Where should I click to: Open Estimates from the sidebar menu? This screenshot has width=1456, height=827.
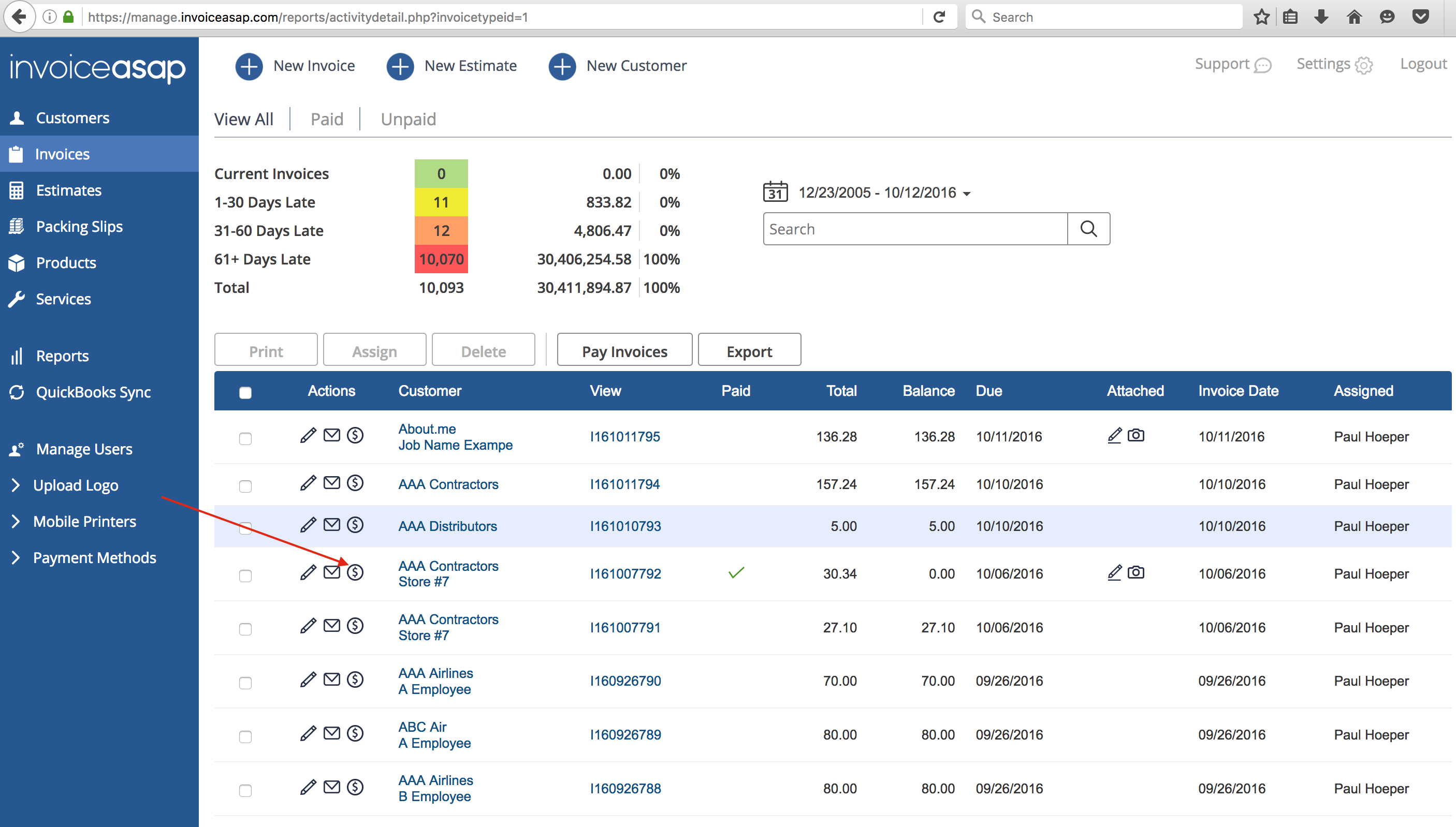69,190
